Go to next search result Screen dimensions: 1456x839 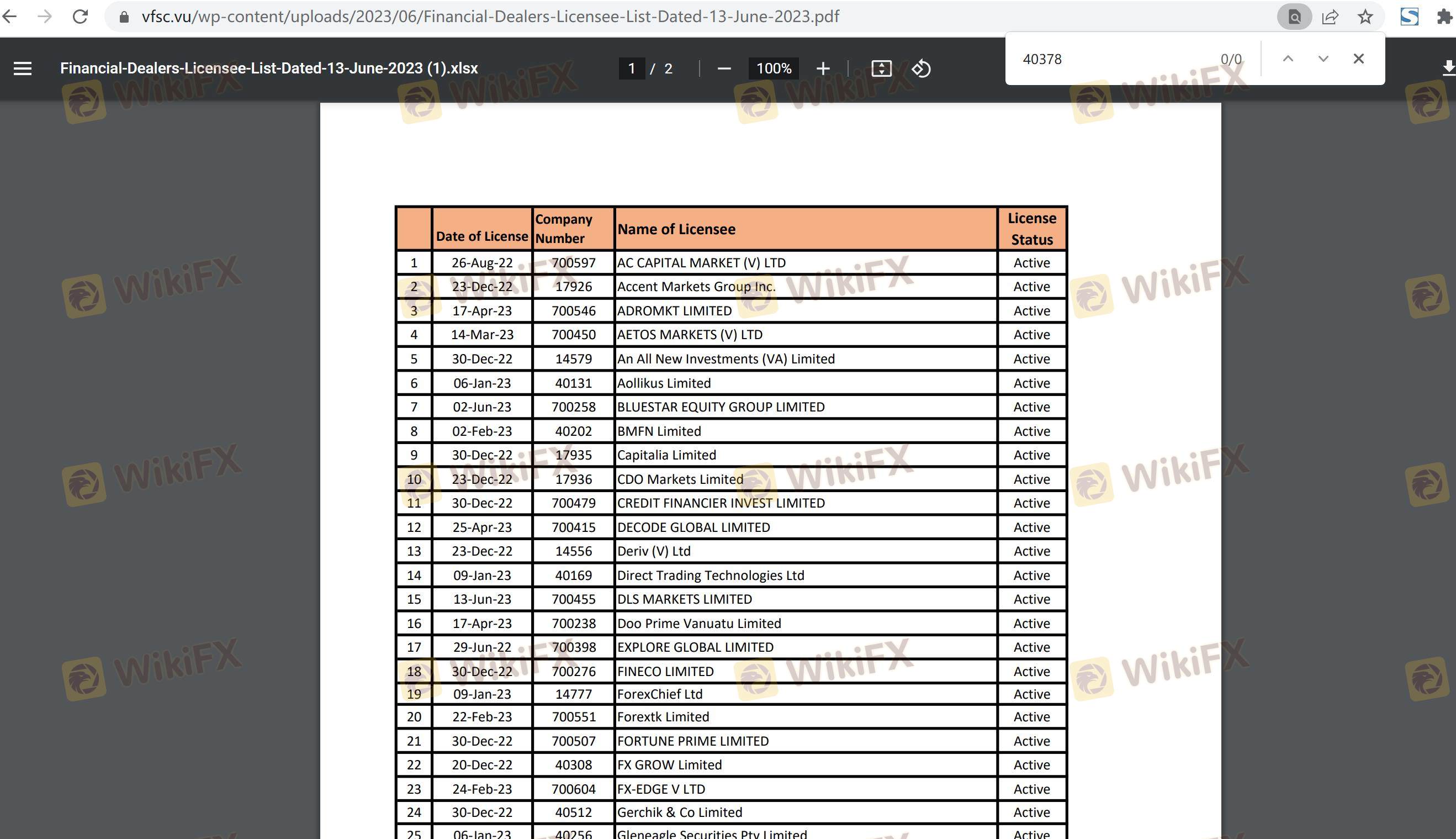click(1323, 59)
